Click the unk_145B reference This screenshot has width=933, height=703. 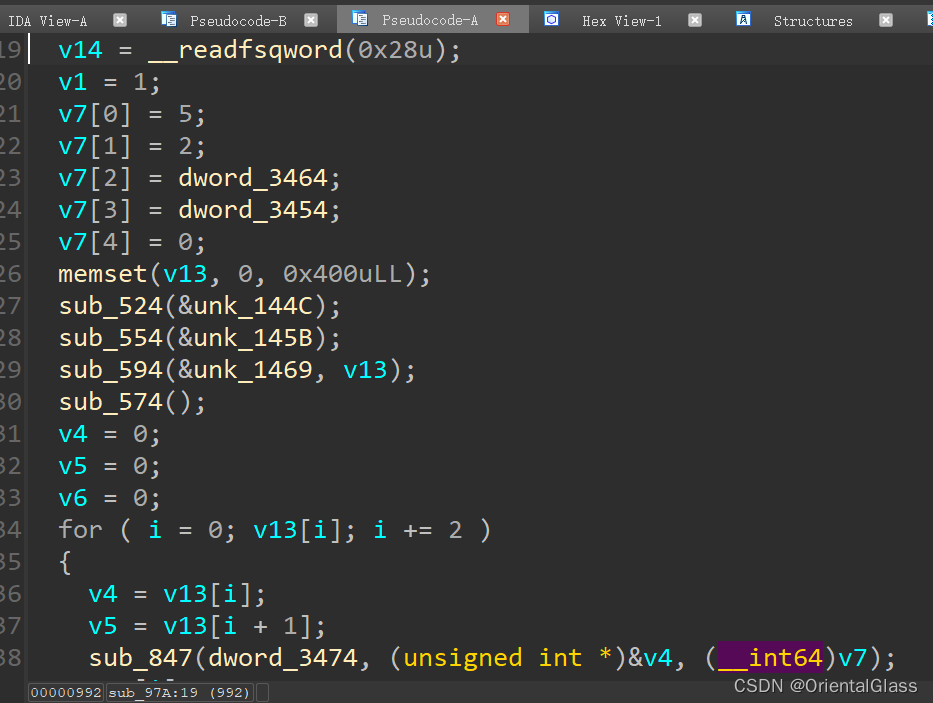(253, 338)
